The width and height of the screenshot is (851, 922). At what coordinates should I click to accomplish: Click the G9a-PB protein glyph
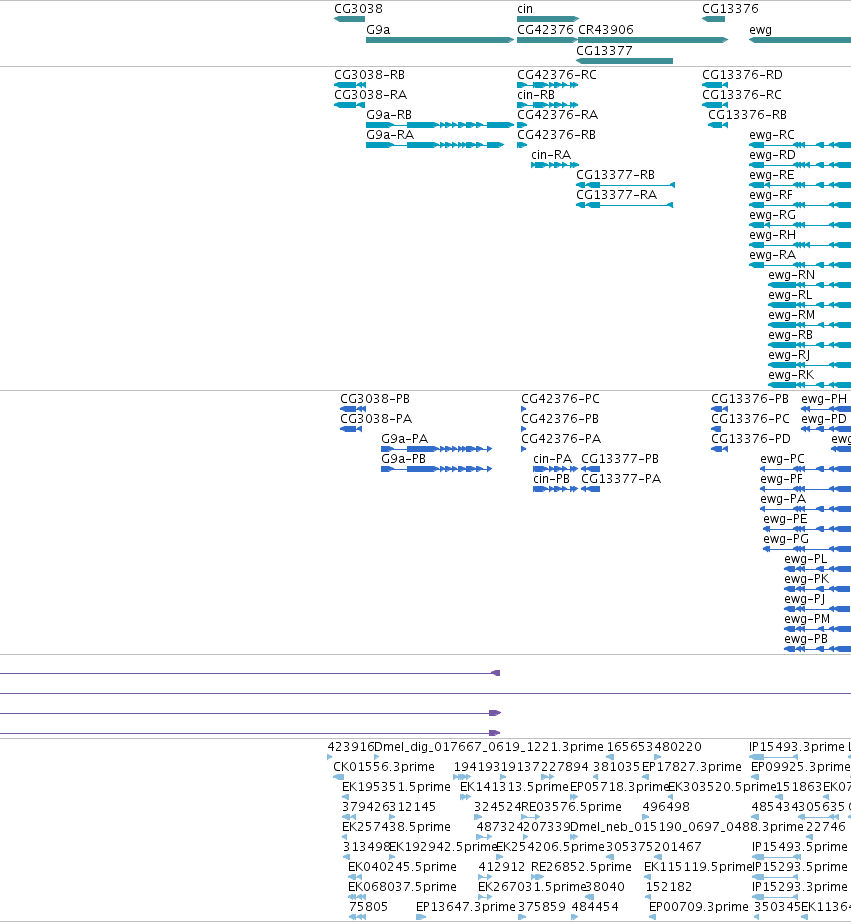click(x=436, y=469)
